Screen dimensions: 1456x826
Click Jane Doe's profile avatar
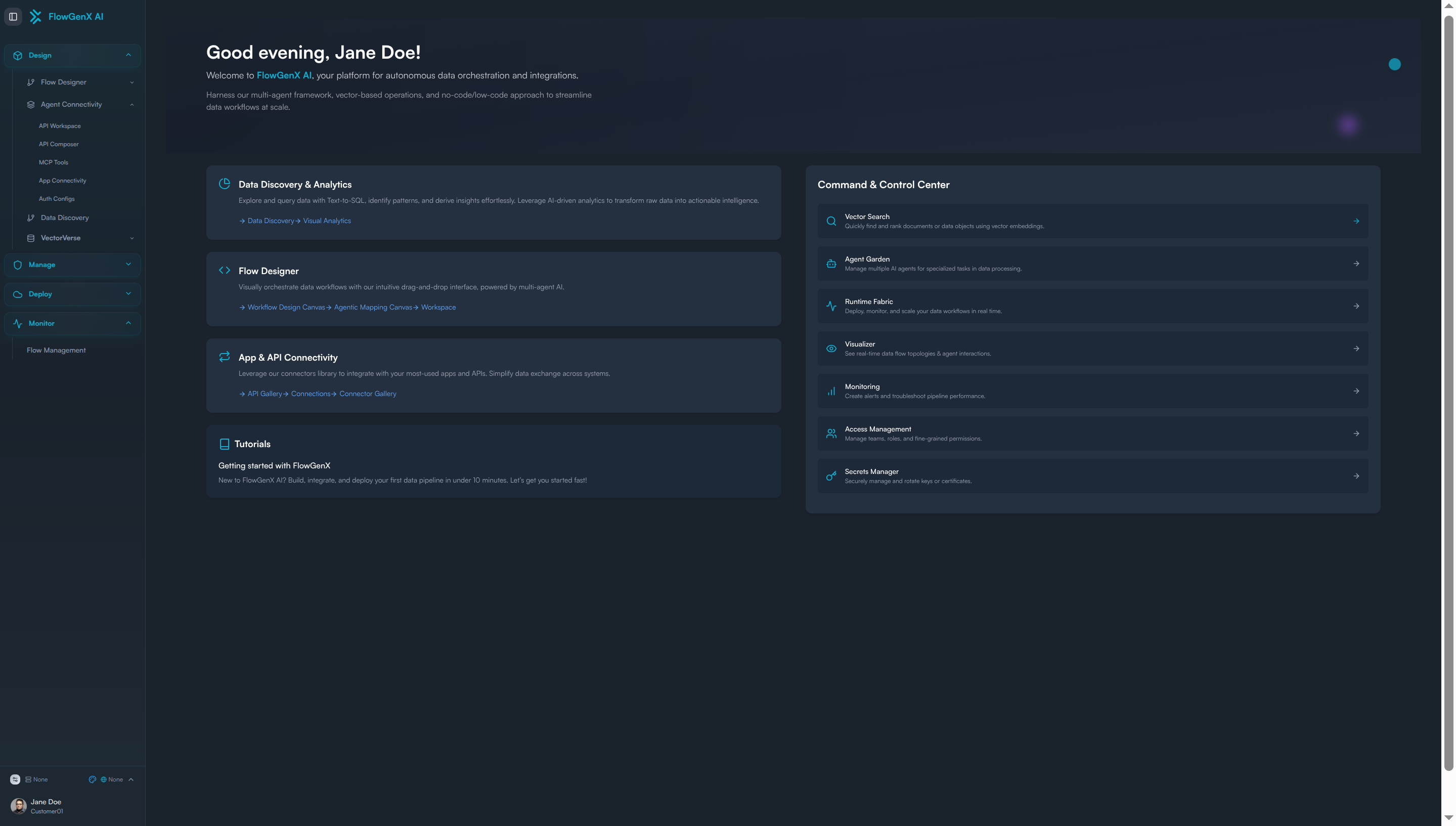tap(18, 806)
